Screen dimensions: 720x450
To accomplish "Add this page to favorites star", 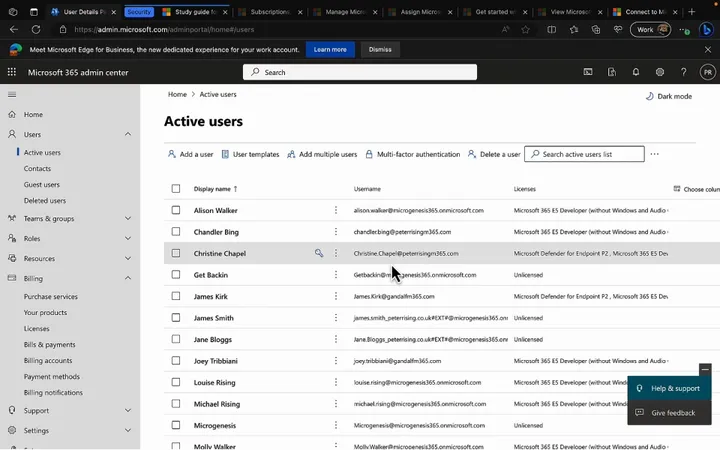I will click(525, 29).
